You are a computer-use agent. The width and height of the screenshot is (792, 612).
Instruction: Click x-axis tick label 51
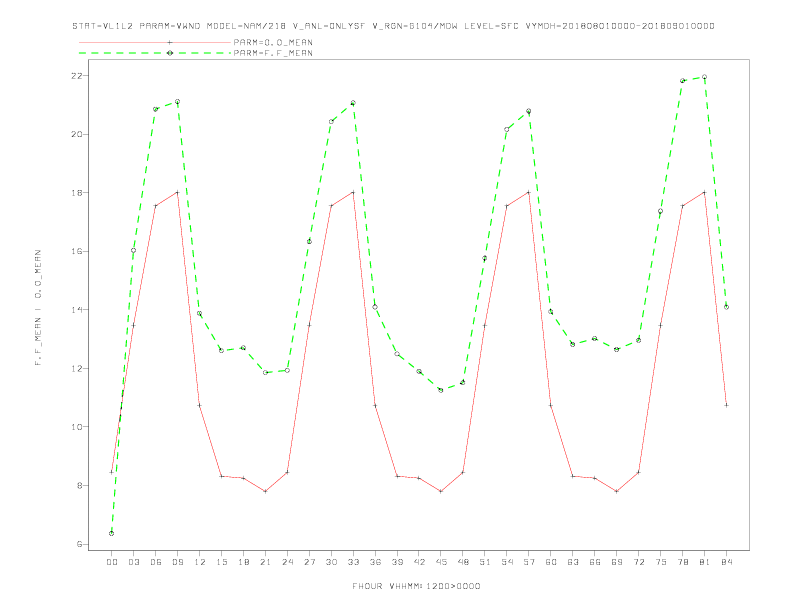(485, 562)
